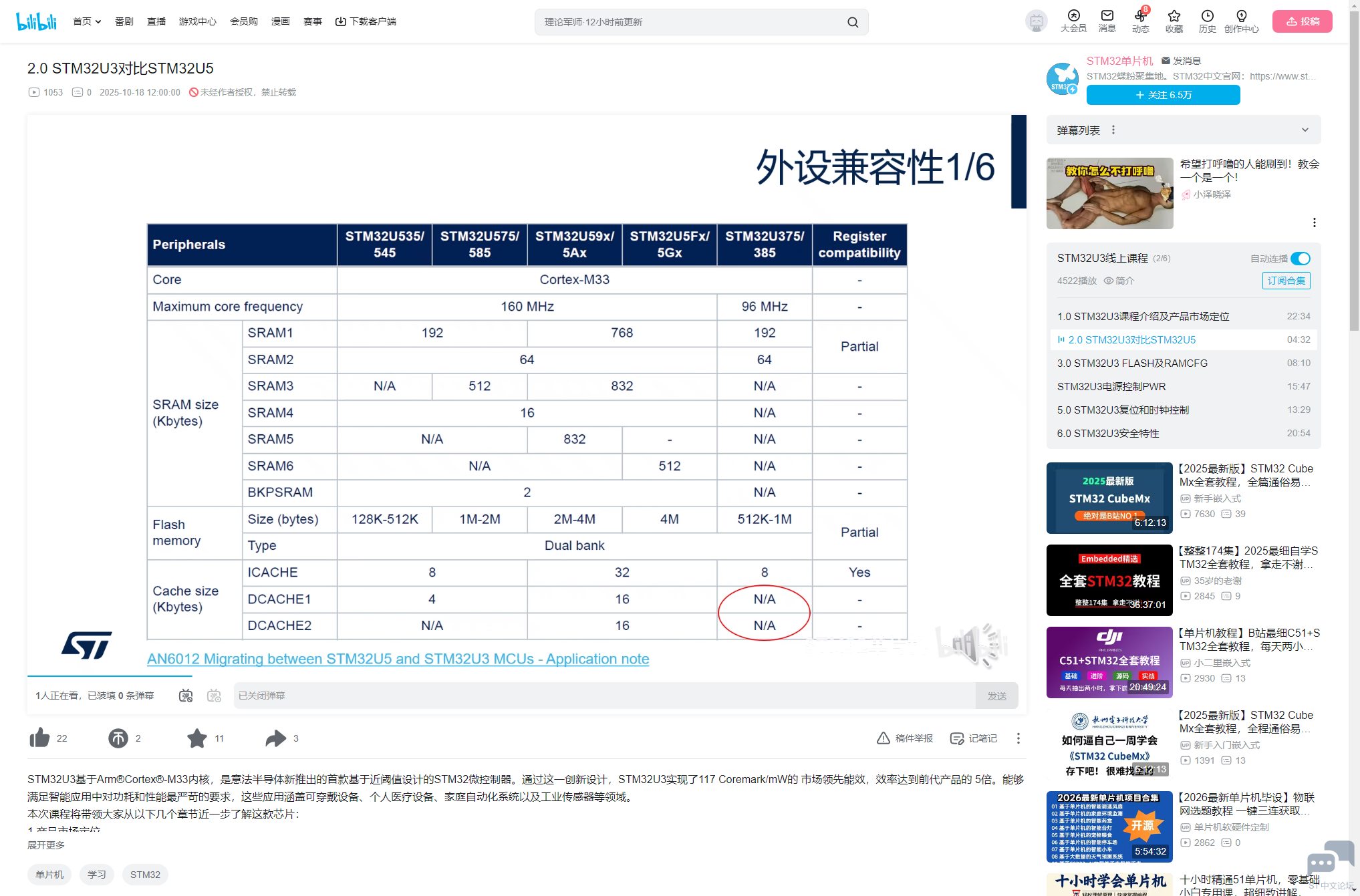Open options for 希望打呼噜 video card
This screenshot has height=896, width=1360.
[x=1314, y=222]
